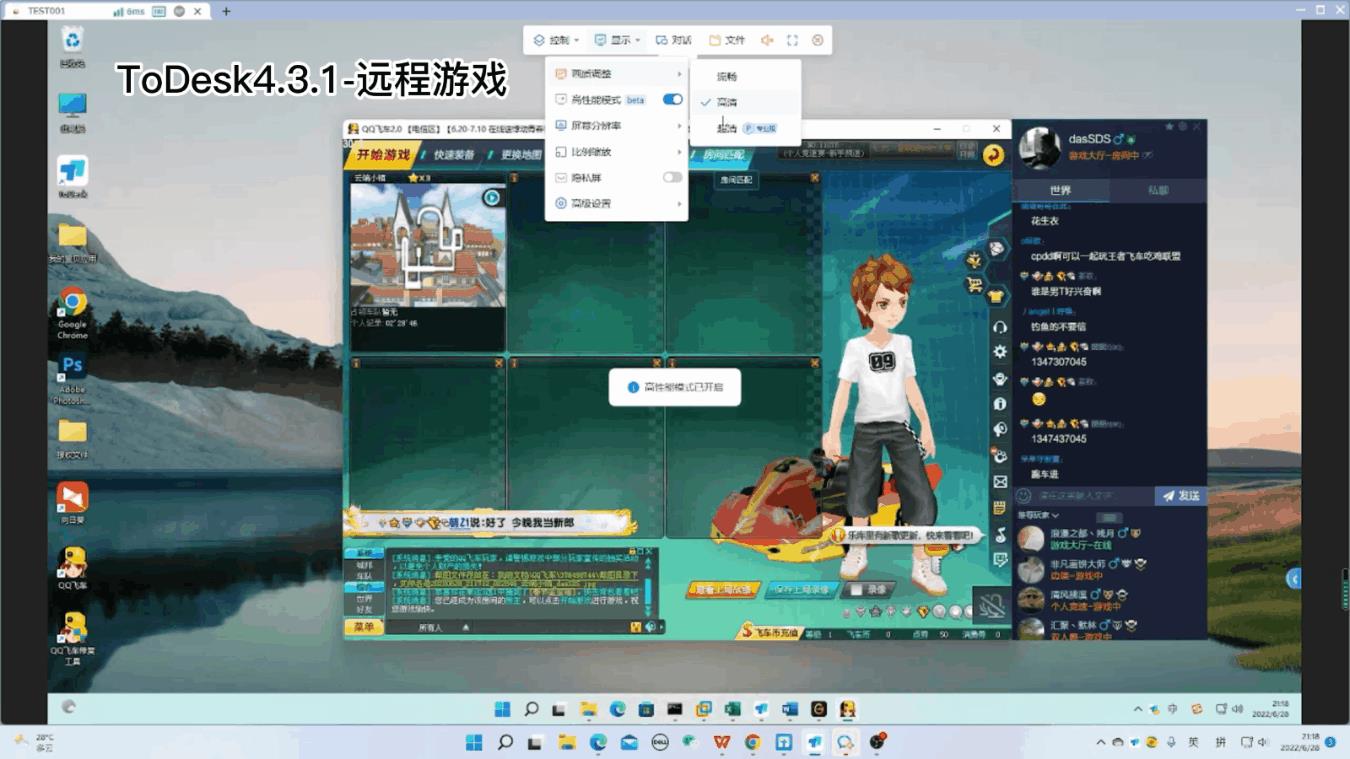Click the weather widget on taskbar

(x=32, y=742)
